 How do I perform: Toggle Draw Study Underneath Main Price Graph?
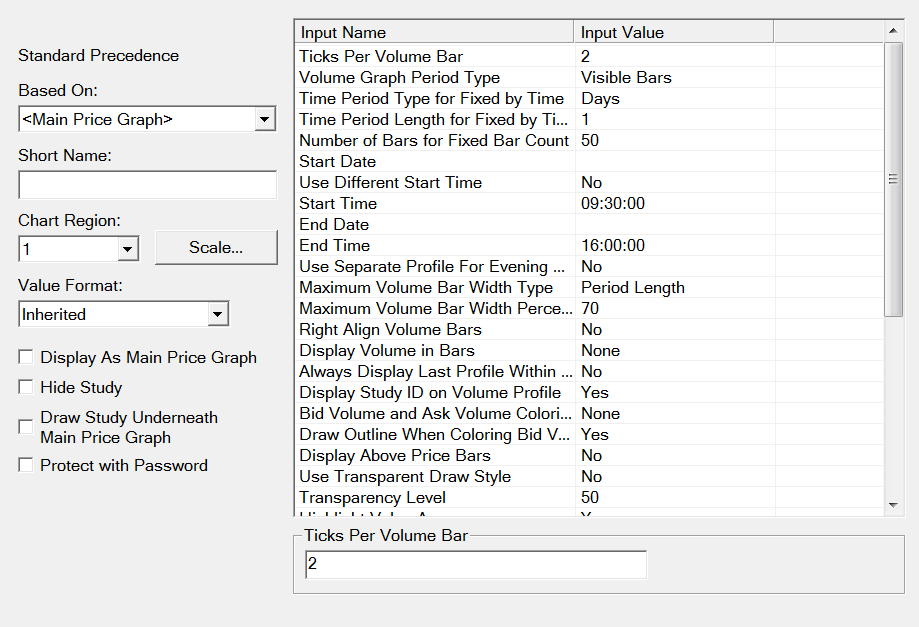point(26,427)
